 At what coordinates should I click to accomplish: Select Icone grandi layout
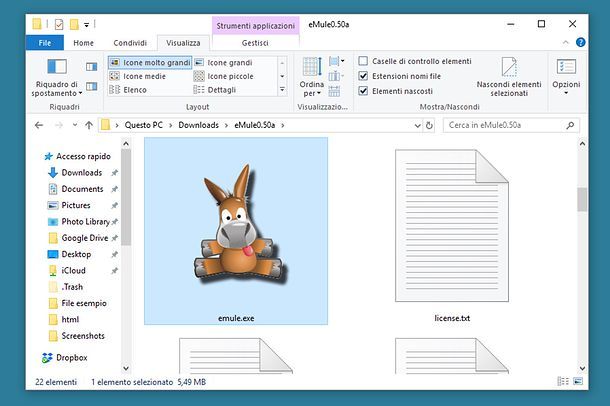224,63
